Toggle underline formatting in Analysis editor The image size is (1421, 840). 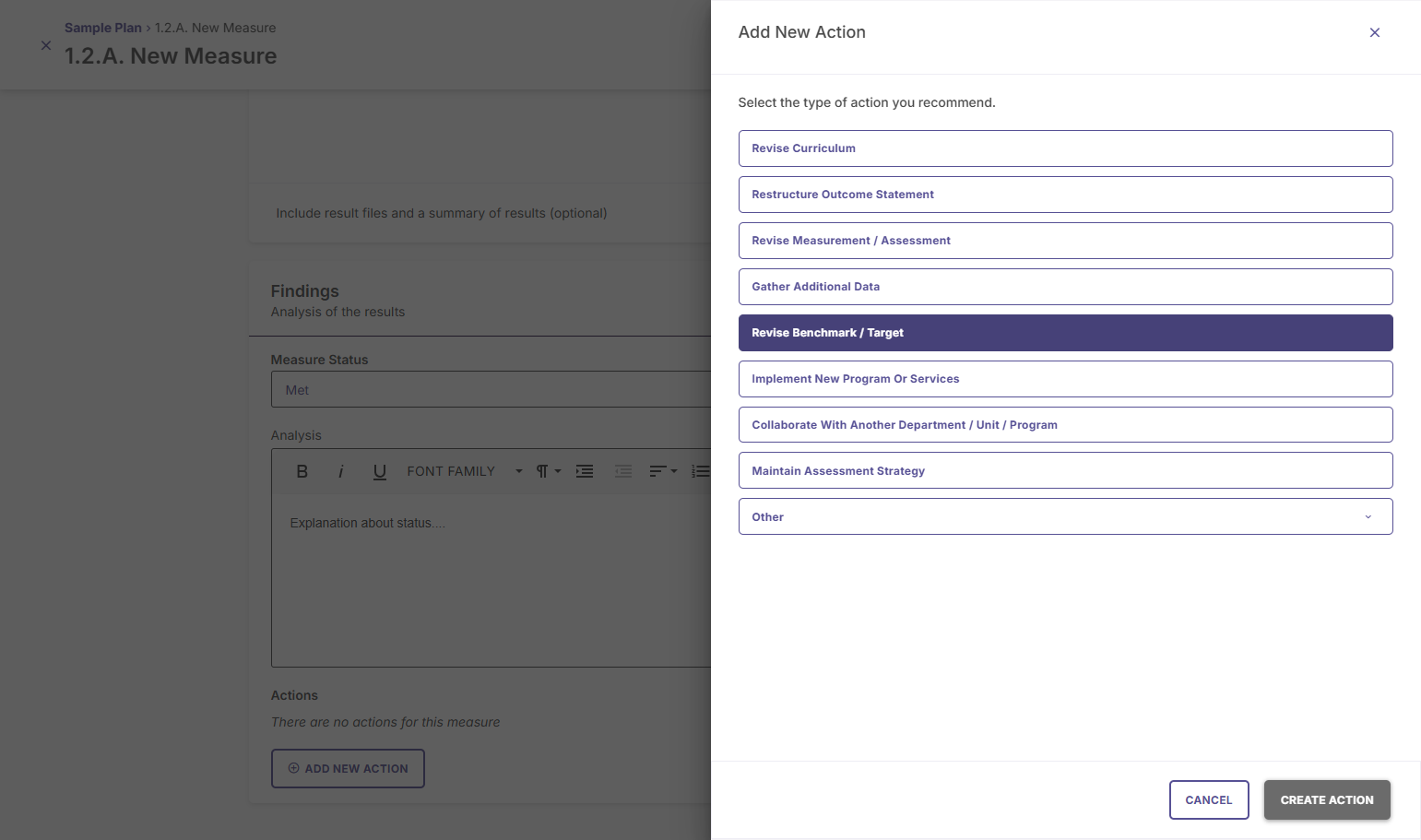379,471
